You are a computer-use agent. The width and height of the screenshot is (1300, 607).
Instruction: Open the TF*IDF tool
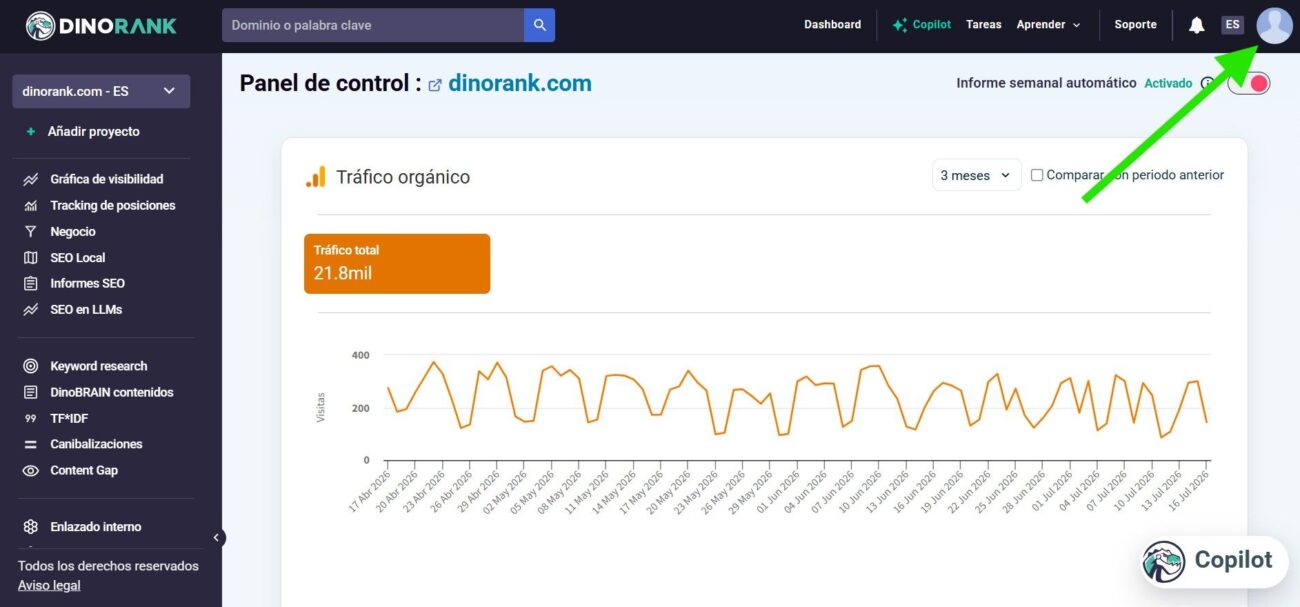pyautogui.click(x=69, y=418)
